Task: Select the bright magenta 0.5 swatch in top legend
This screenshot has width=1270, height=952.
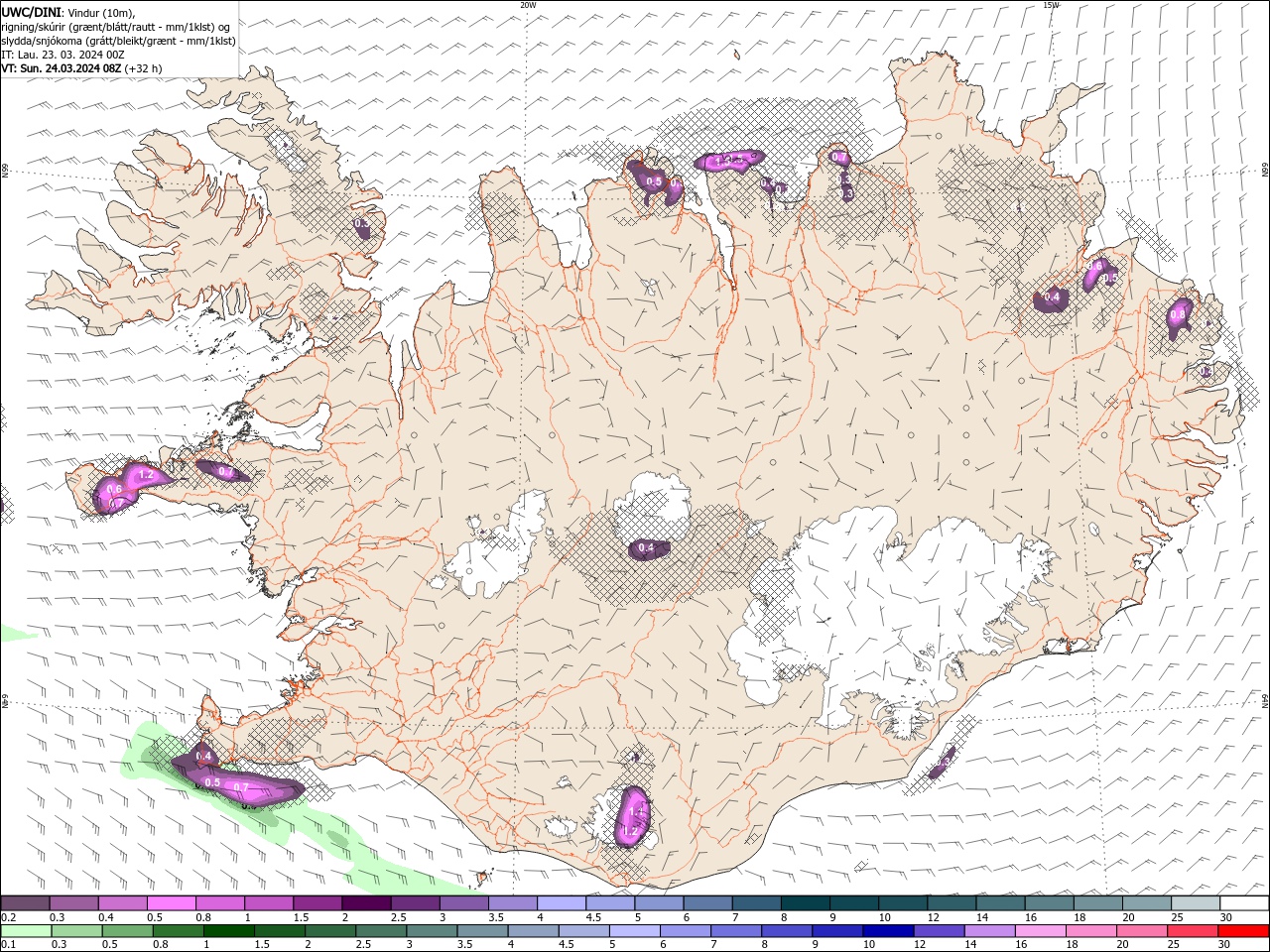Action: click(171, 903)
